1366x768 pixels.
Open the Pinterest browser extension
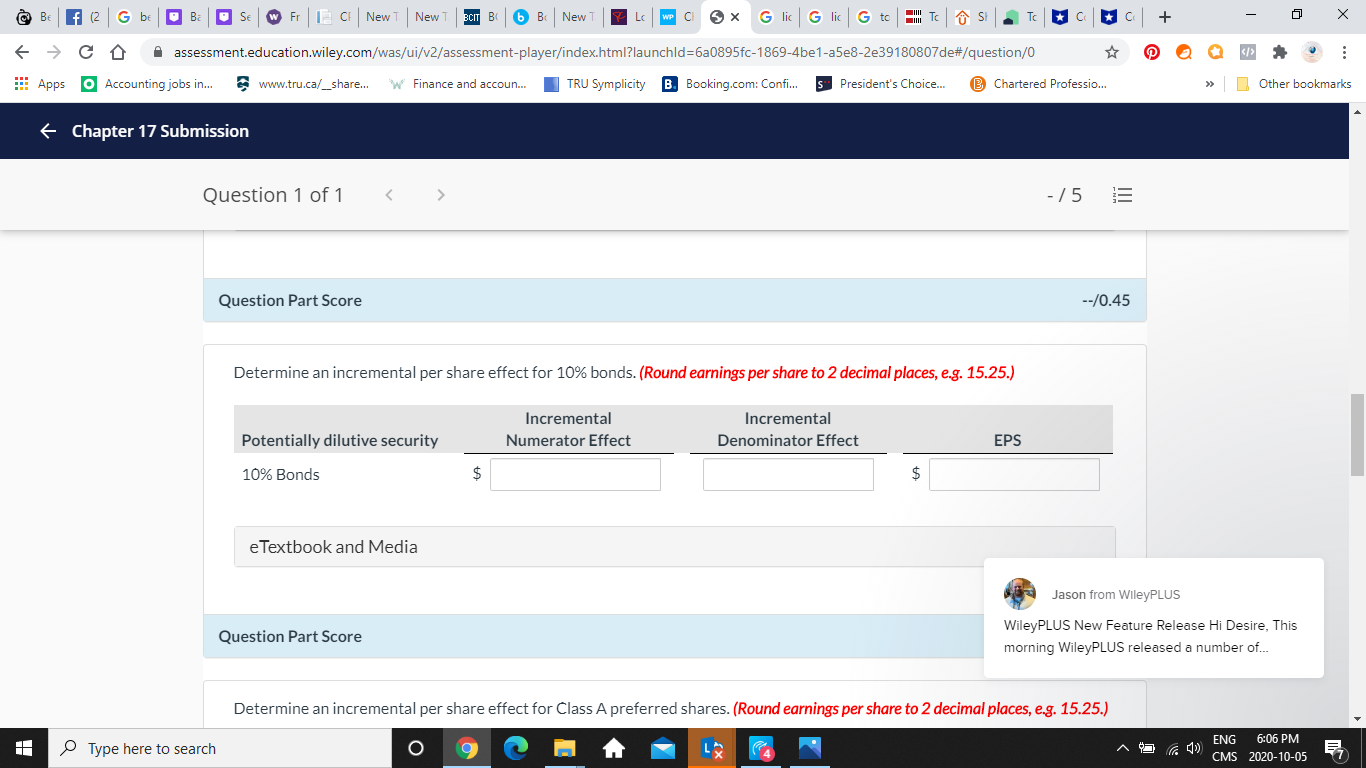pos(1151,51)
